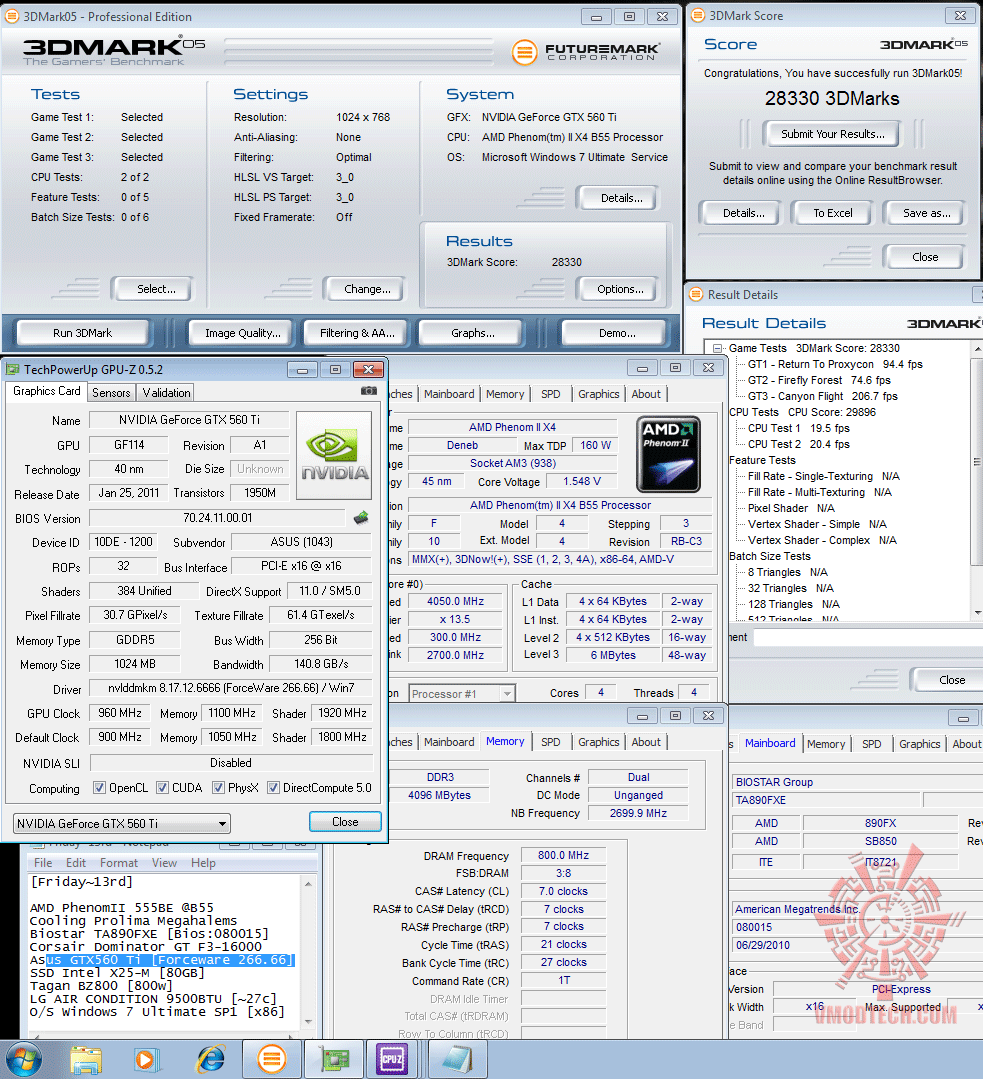
Task: Select the GT2 - Firefly Forest result row
Action: [x=818, y=380]
